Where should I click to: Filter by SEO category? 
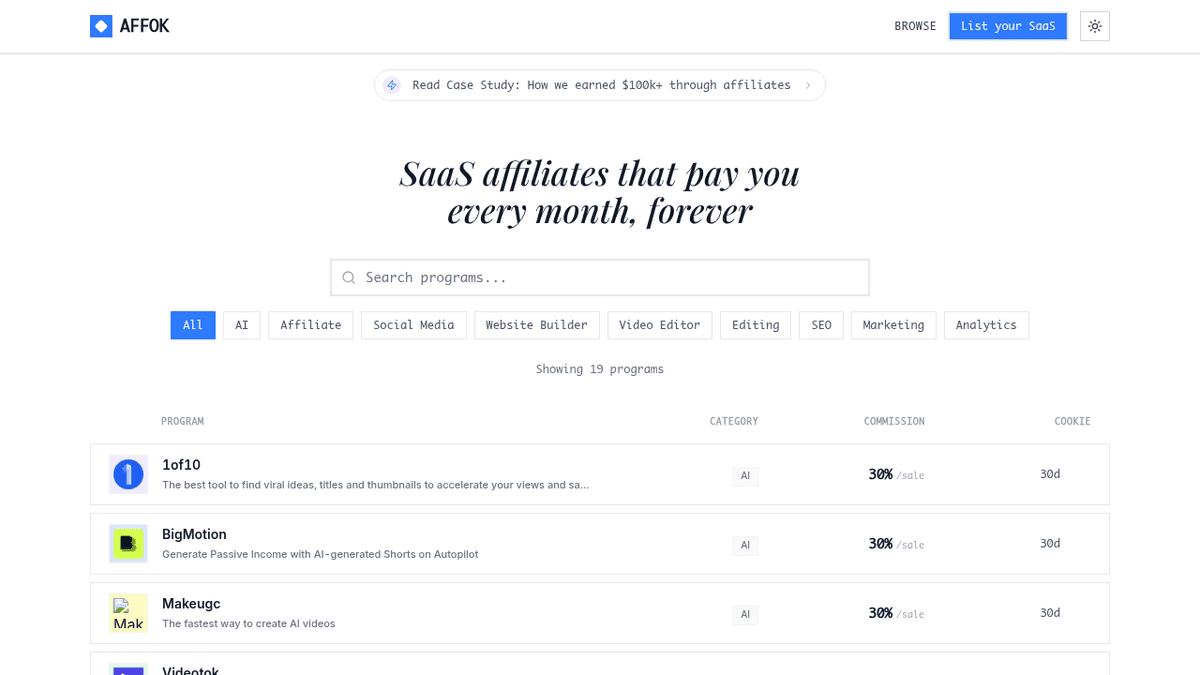(x=821, y=325)
